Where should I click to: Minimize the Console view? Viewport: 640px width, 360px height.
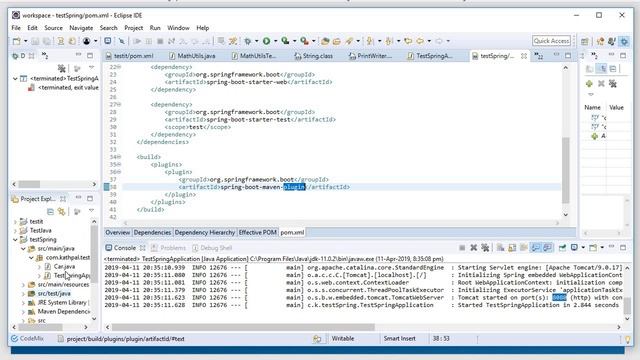[611, 247]
